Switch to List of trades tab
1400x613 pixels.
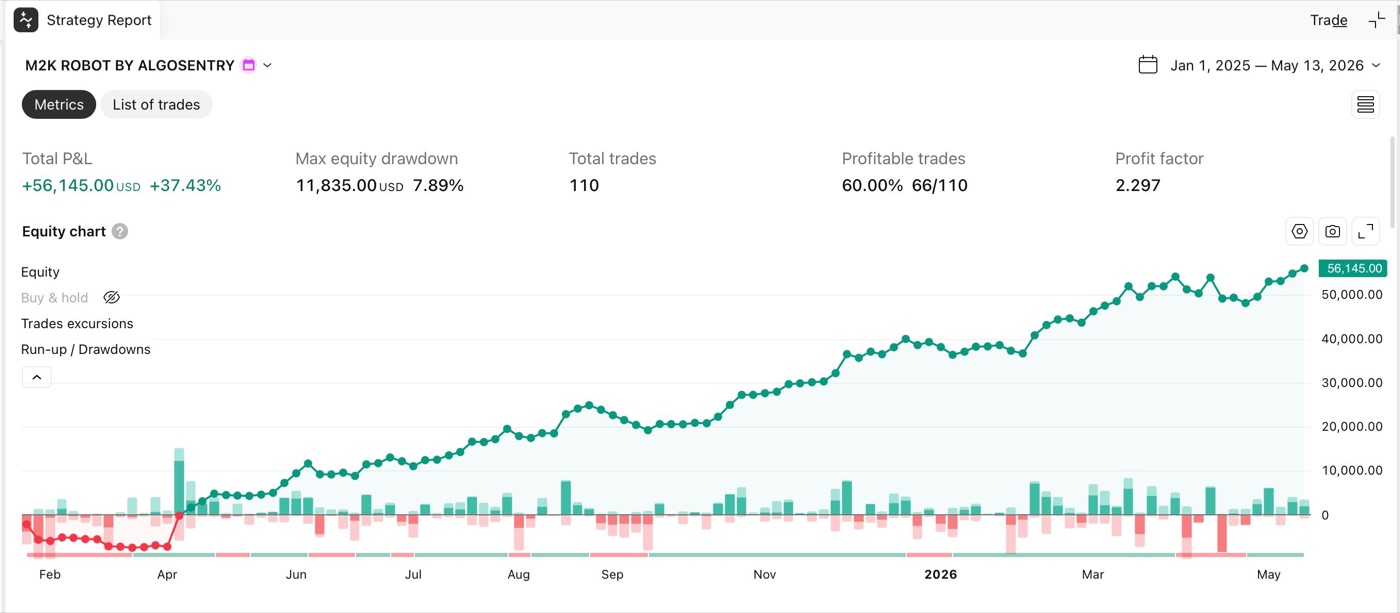click(156, 104)
